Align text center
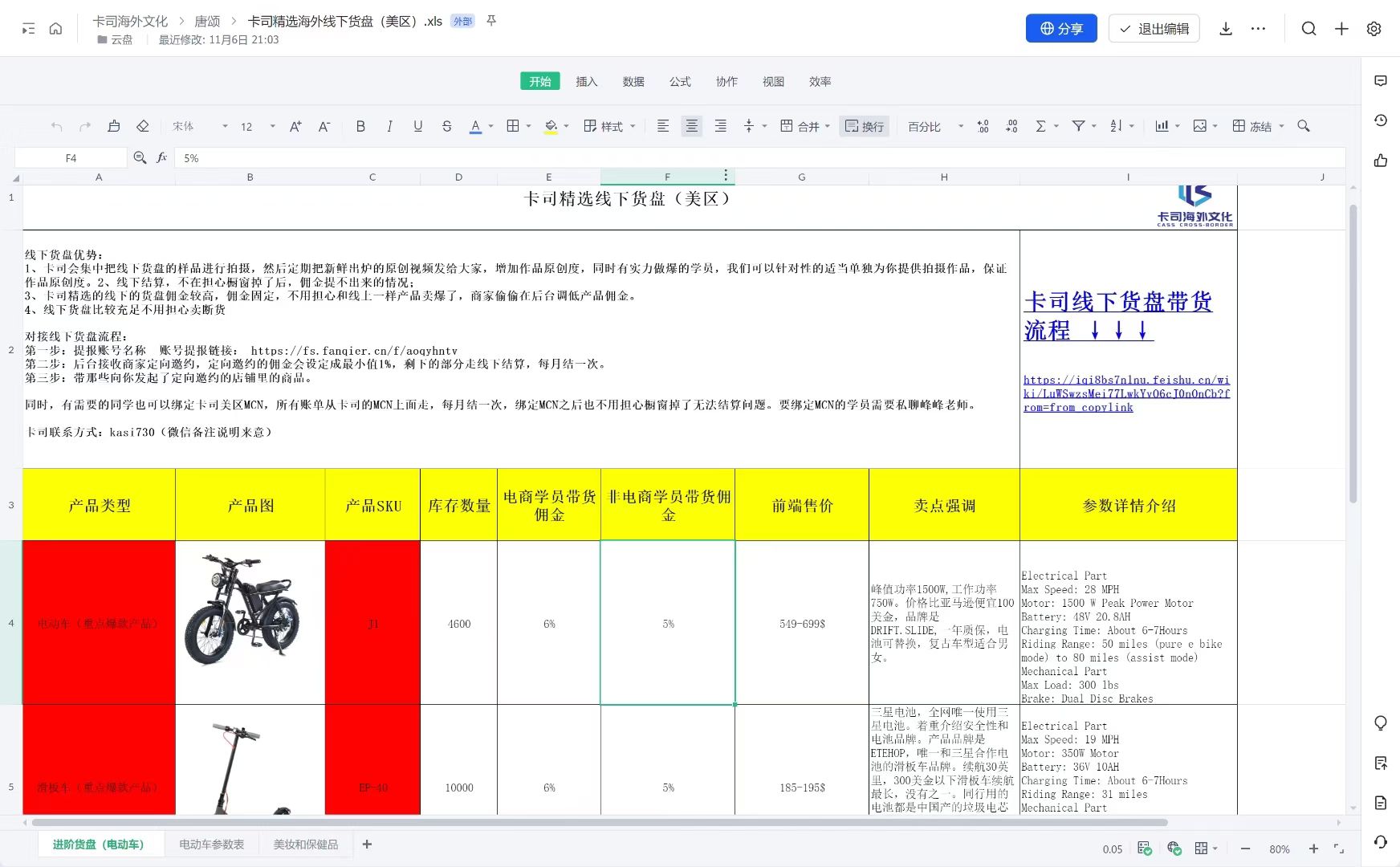1400x867 pixels. pos(691,126)
